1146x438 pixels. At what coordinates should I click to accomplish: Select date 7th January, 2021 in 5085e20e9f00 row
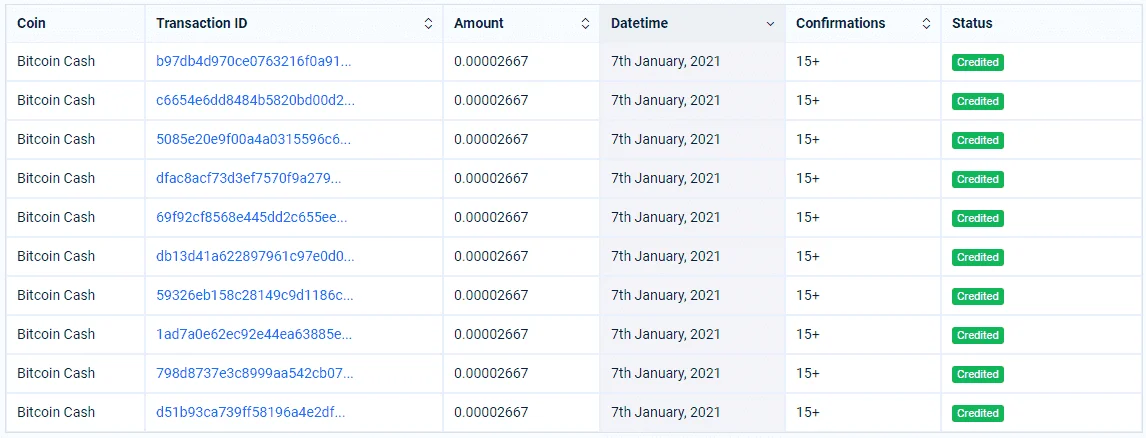666,139
